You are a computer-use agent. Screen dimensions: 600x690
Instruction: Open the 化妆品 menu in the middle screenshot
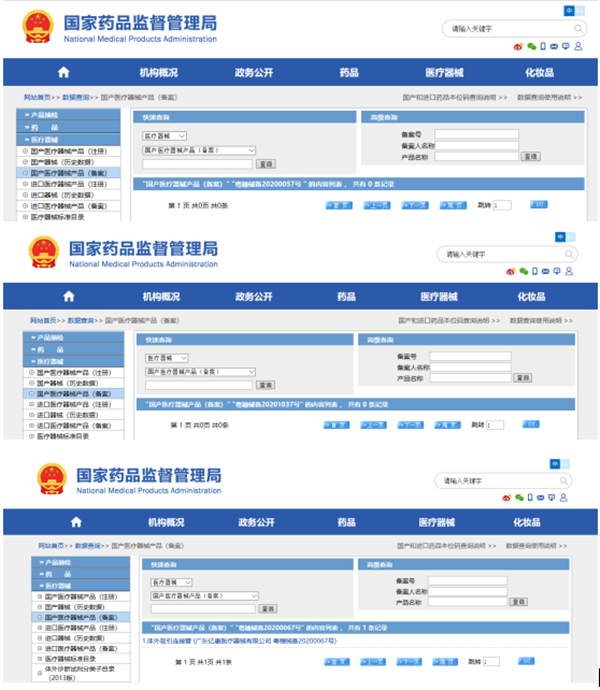click(x=531, y=297)
